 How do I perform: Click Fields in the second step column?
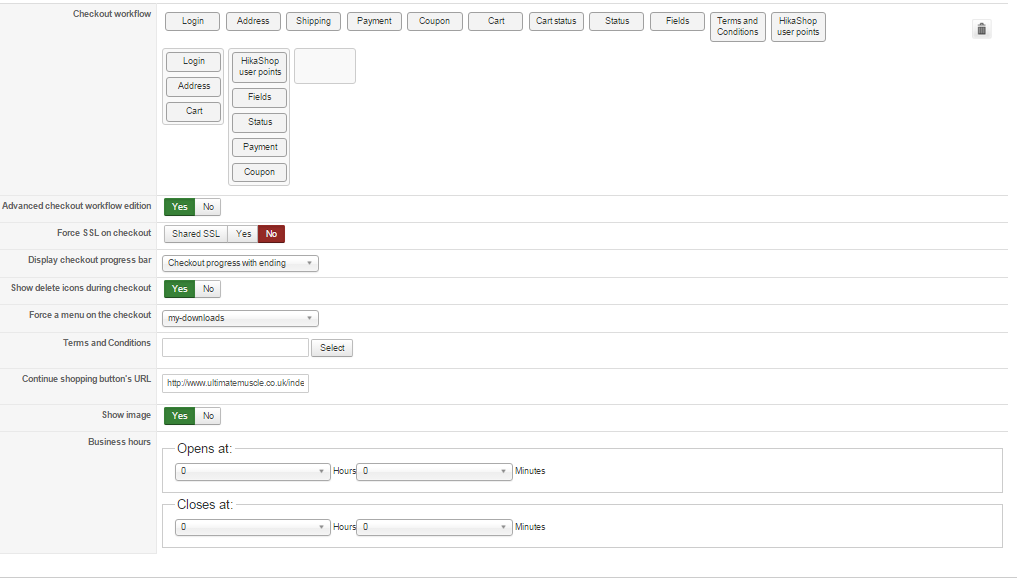(259, 97)
